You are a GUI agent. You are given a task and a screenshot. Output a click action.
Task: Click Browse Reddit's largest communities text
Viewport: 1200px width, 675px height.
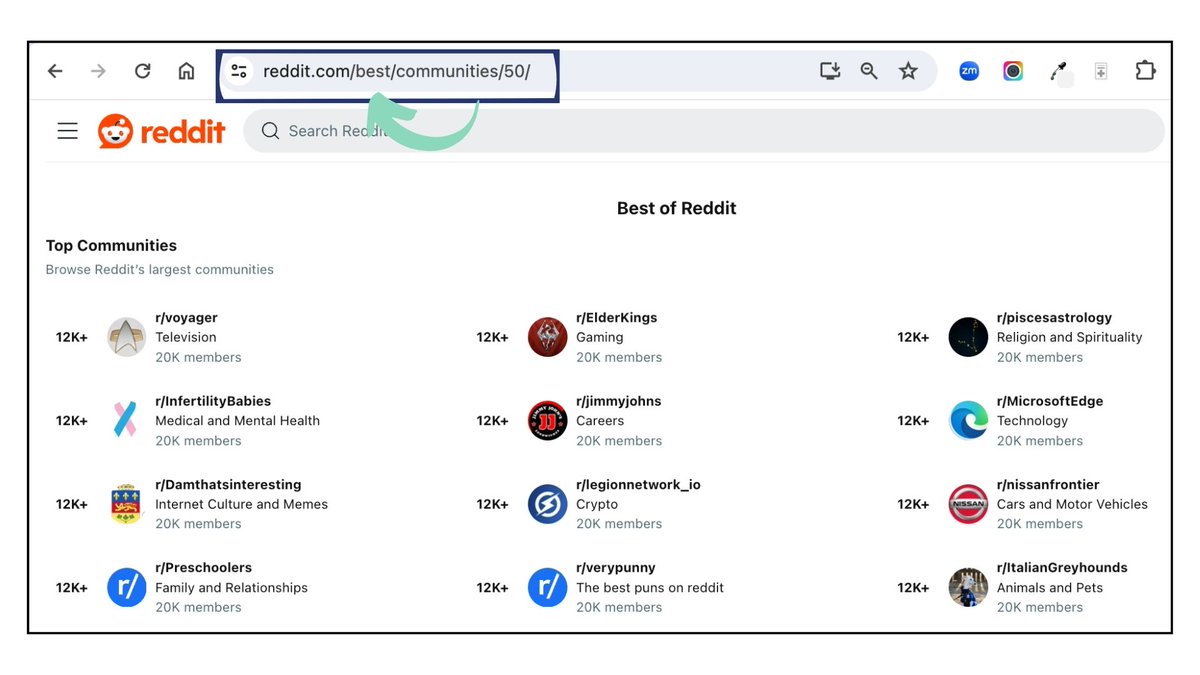point(160,270)
